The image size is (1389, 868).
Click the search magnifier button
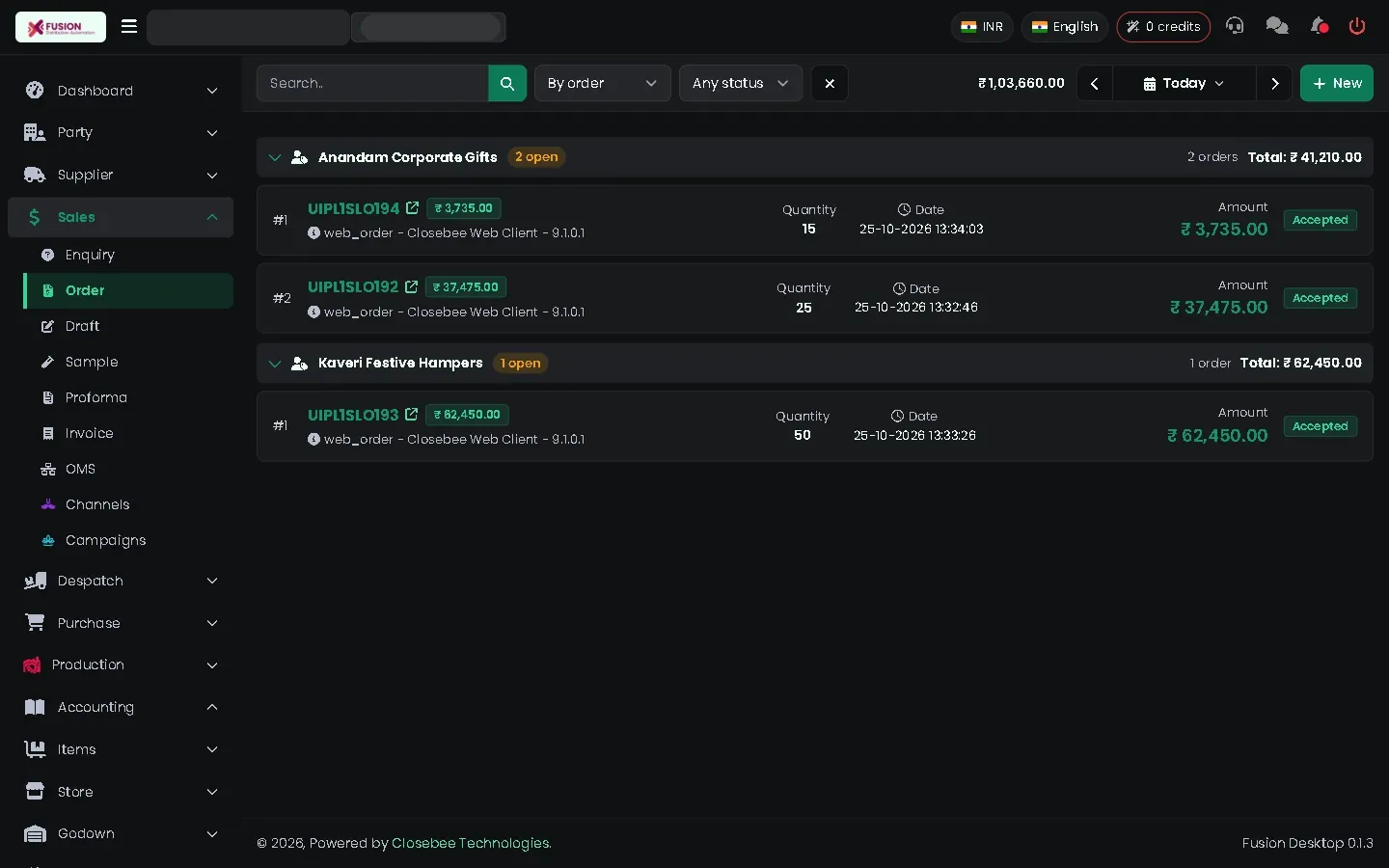(x=507, y=83)
